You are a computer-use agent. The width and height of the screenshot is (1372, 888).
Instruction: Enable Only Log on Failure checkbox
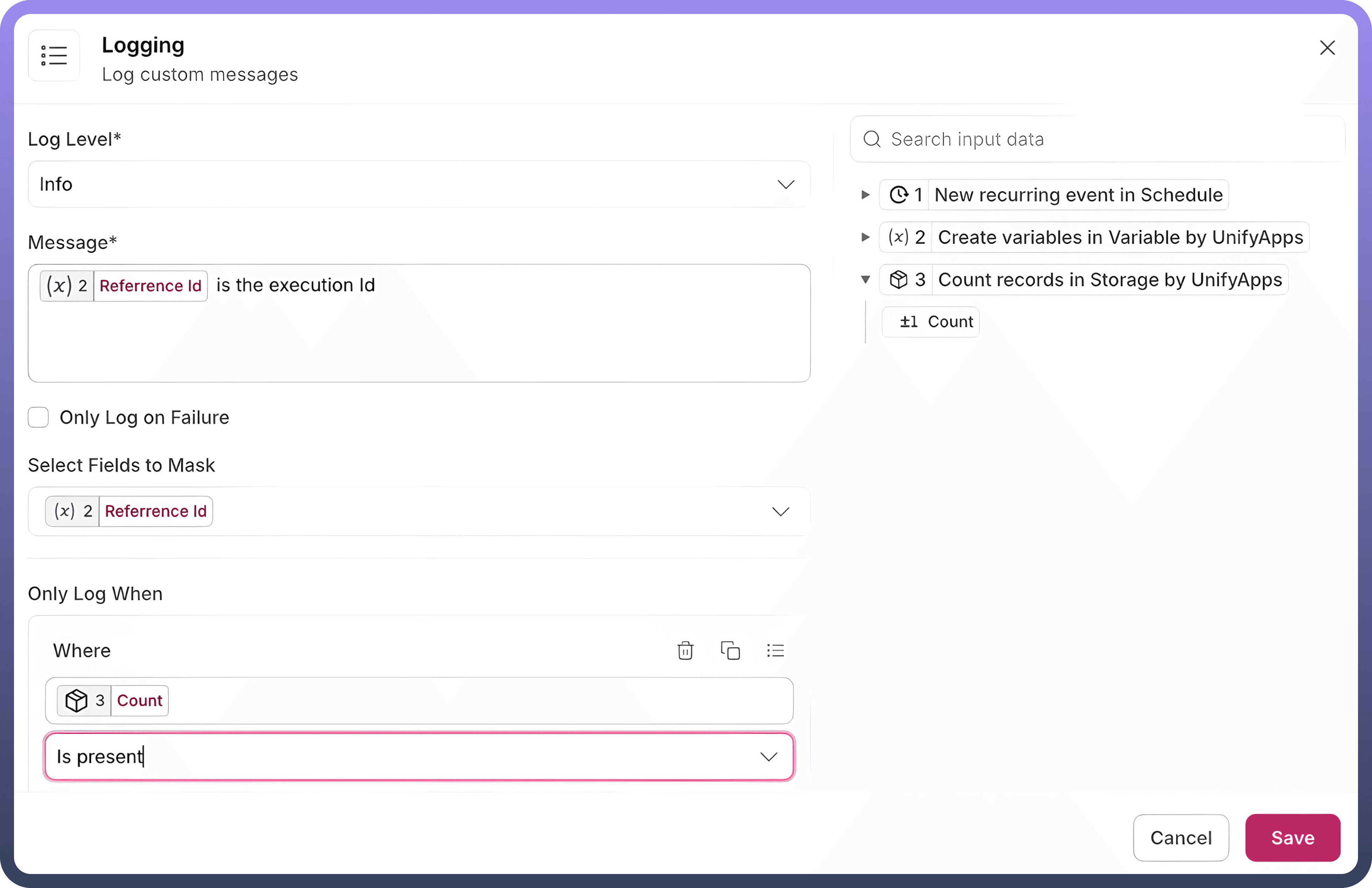pyautogui.click(x=38, y=417)
